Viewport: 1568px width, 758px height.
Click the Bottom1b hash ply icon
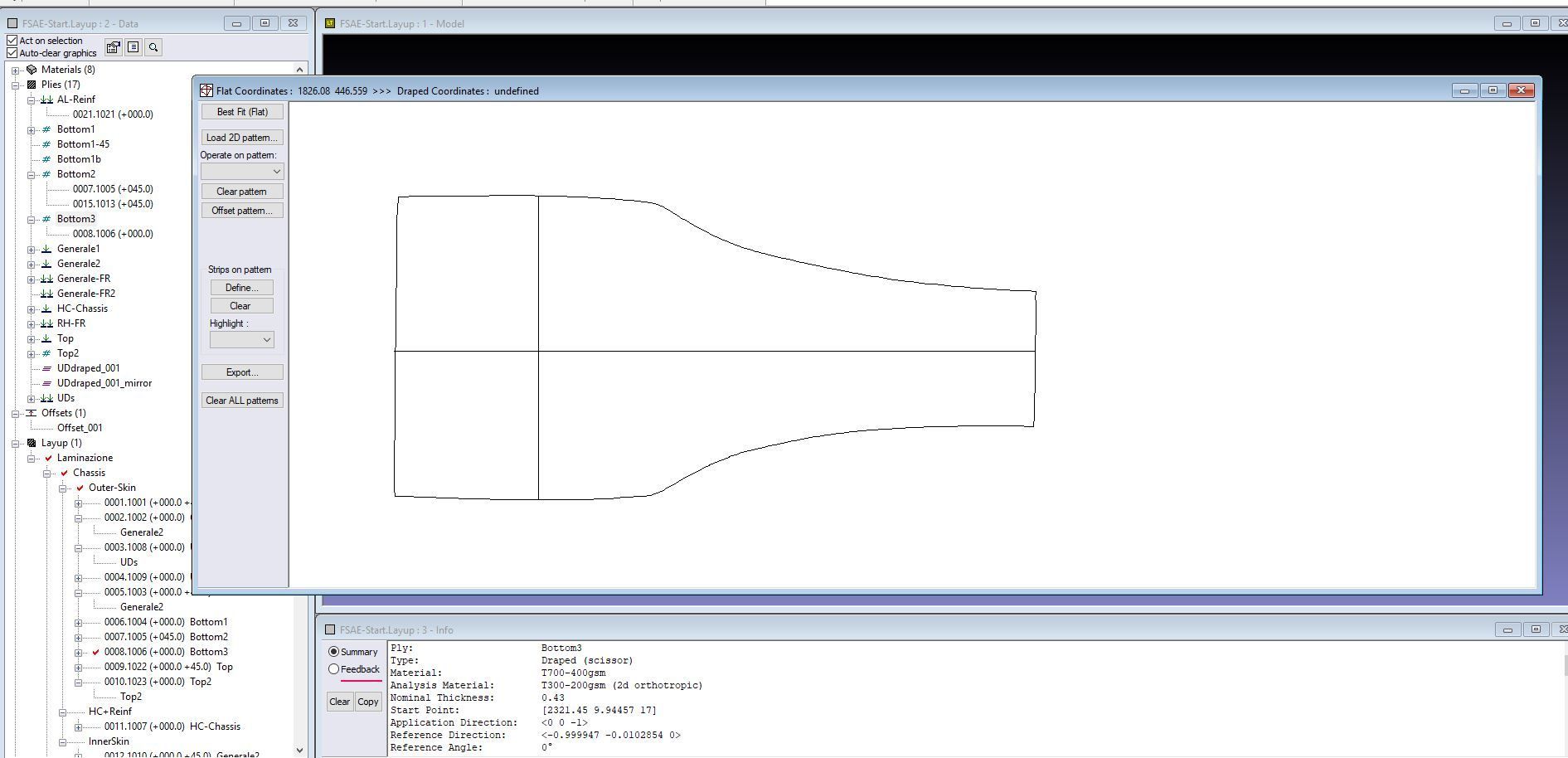pos(46,159)
